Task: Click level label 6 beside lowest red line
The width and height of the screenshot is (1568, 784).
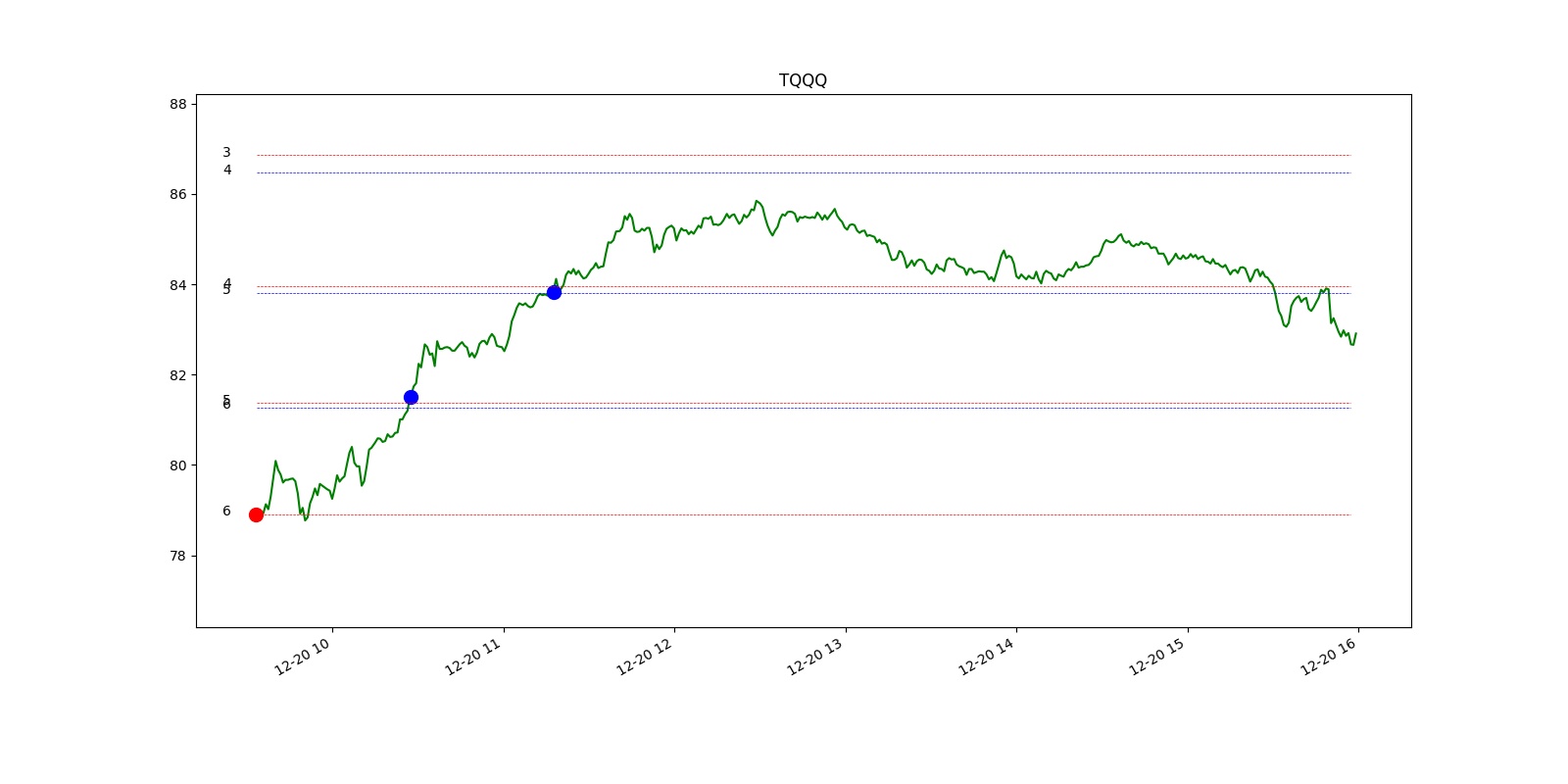Action: (x=226, y=511)
